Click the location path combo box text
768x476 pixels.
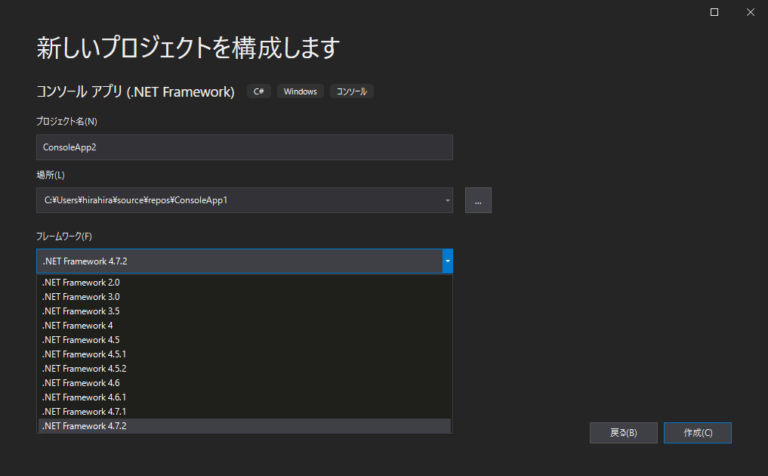coord(136,200)
